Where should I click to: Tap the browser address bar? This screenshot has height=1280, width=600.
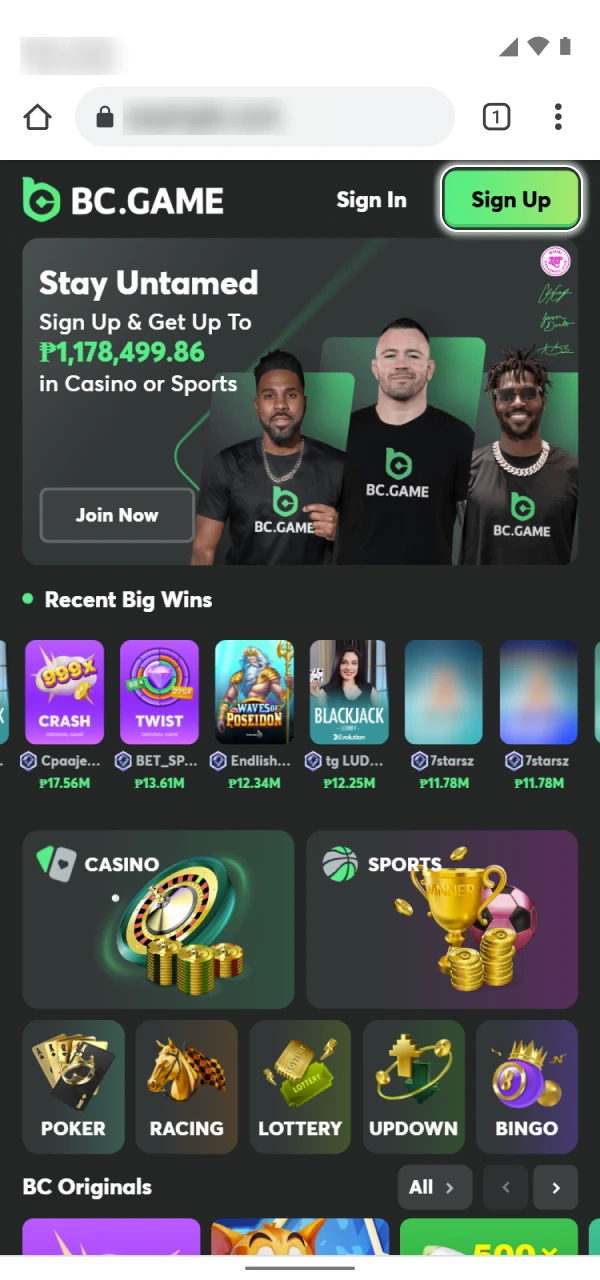point(264,118)
